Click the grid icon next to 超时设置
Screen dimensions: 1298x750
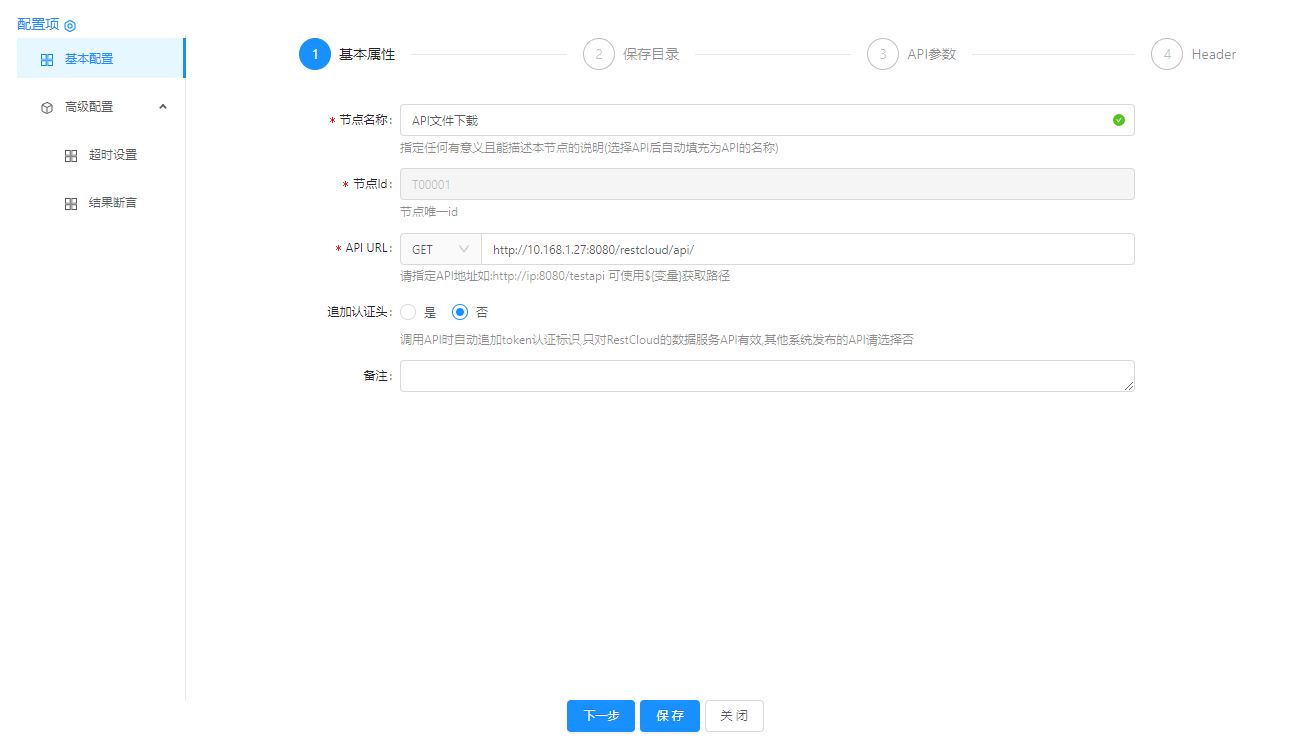pyautogui.click(x=71, y=156)
